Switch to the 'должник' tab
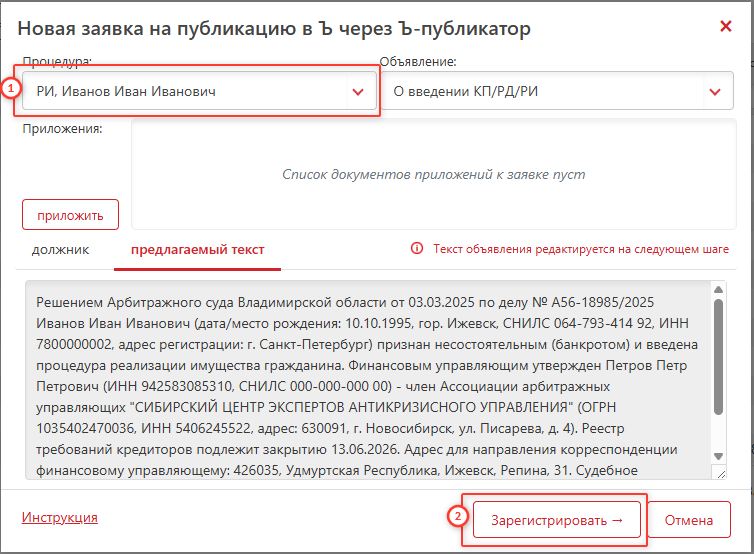Screen dimensions: 754x554 (60, 249)
